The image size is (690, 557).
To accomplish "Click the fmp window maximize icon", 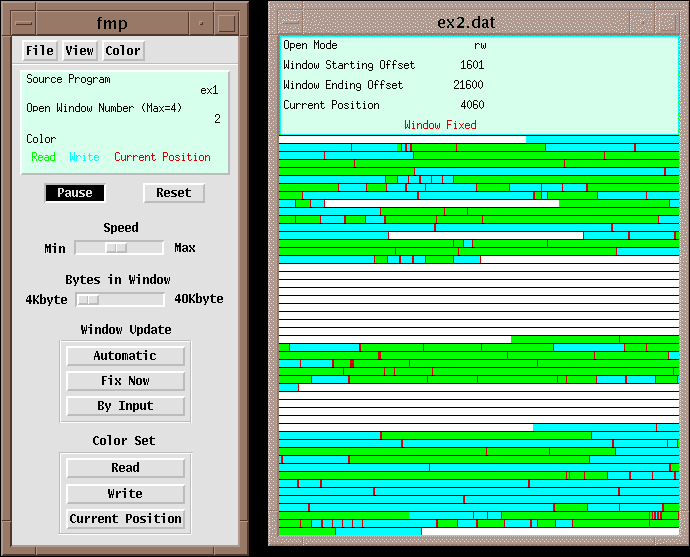I will pyautogui.click(x=227, y=23).
